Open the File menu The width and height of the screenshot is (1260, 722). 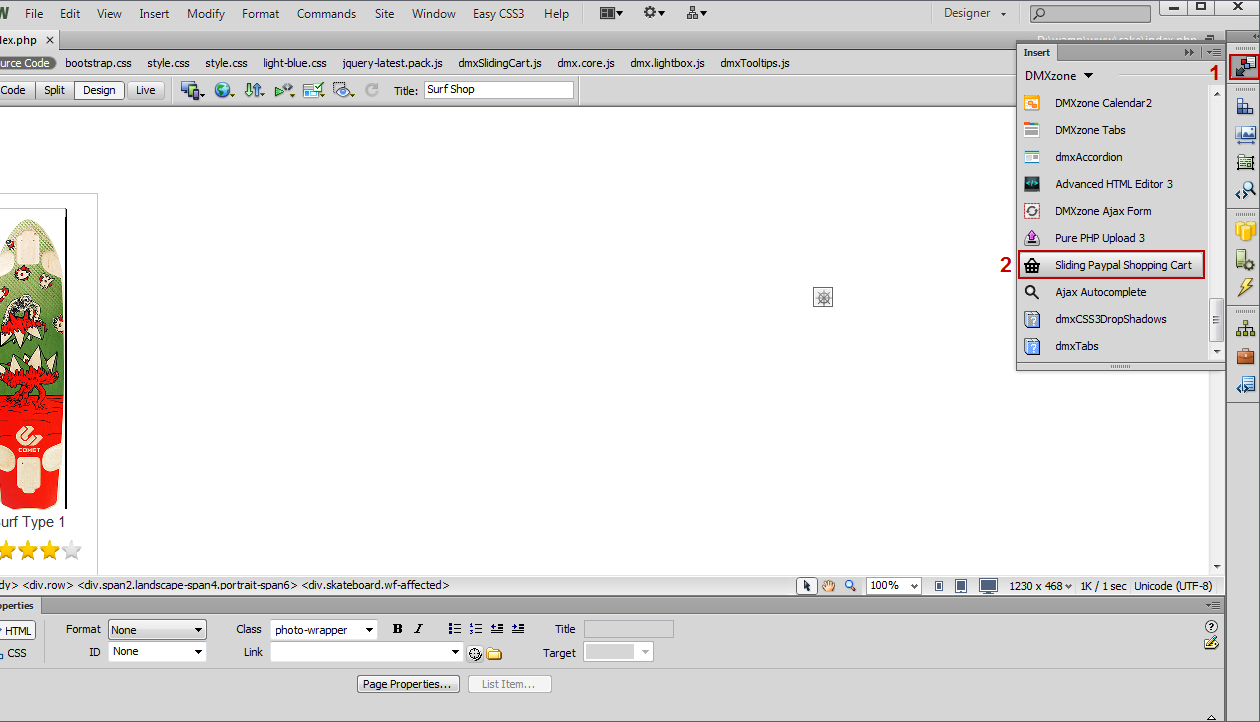coord(34,14)
